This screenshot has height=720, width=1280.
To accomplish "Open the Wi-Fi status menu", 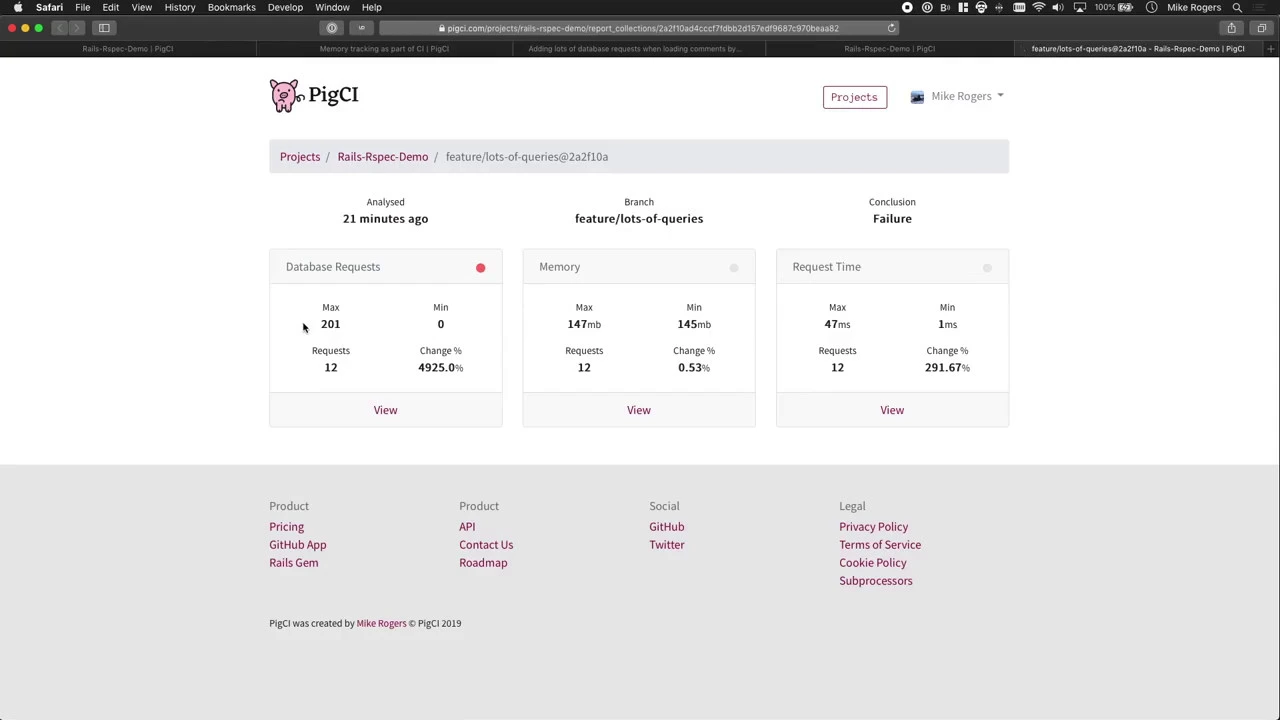I will (x=1039, y=7).
